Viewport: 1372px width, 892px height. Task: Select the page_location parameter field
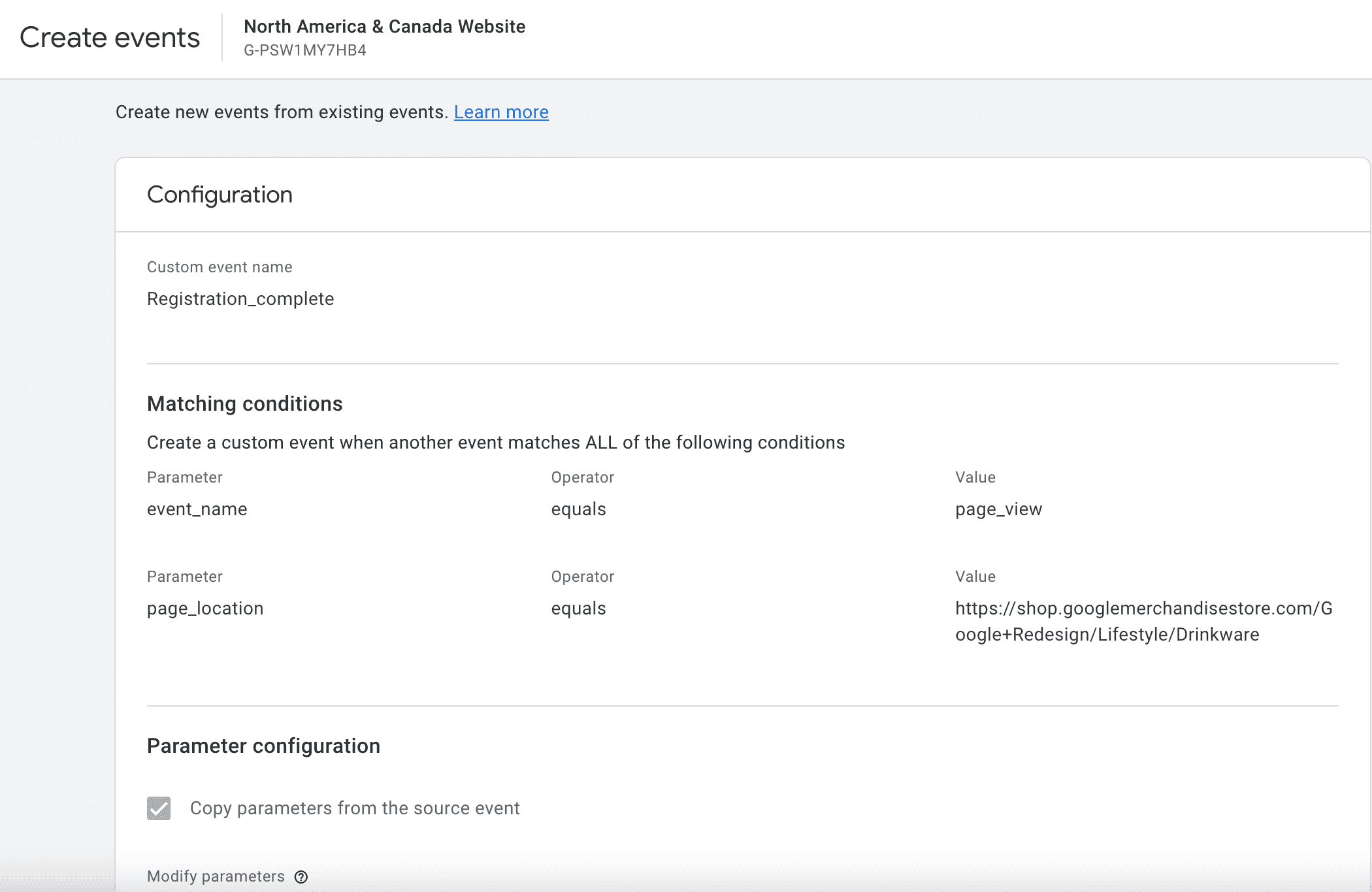pos(205,609)
